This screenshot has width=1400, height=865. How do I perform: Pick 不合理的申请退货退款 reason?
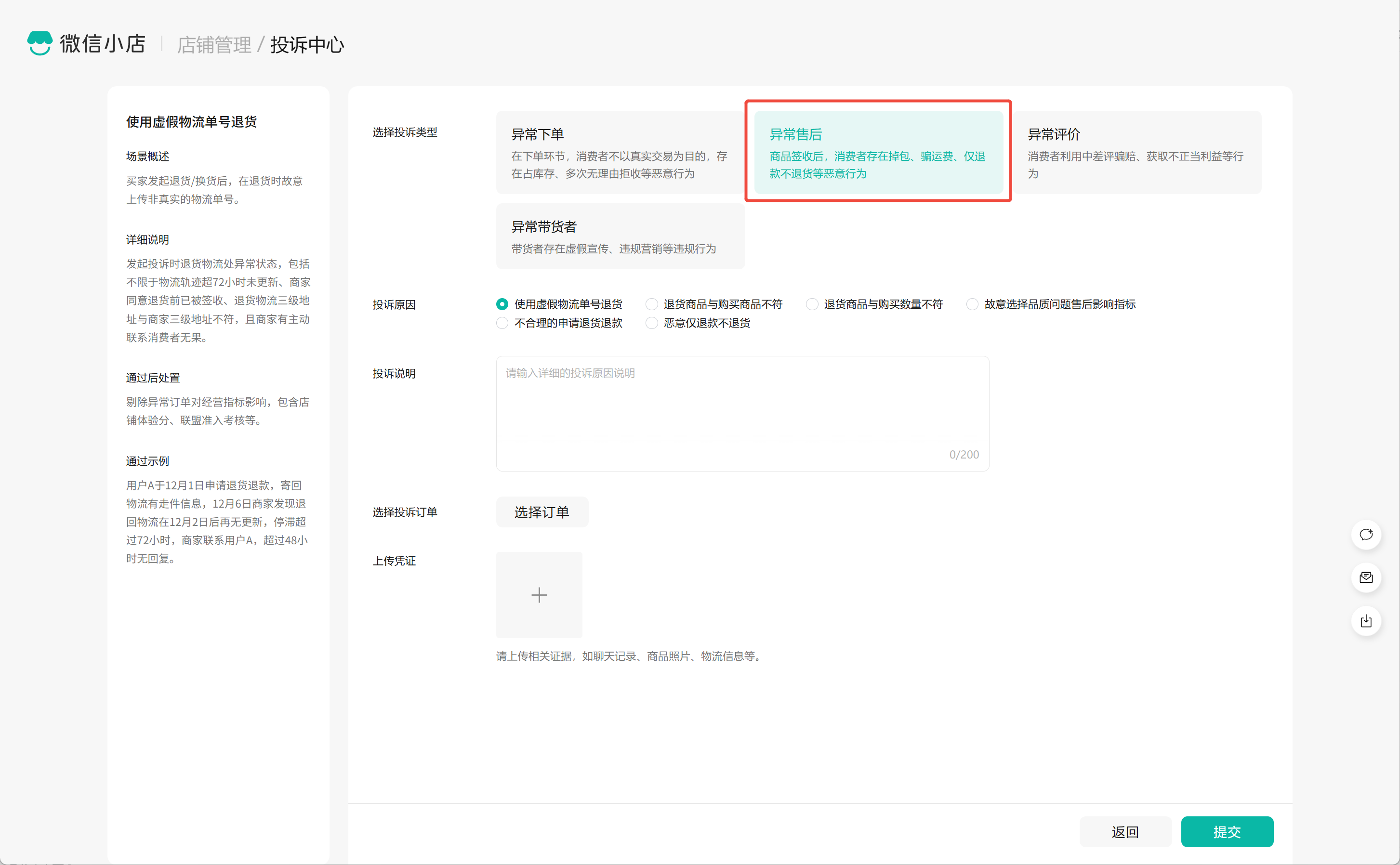(x=502, y=323)
